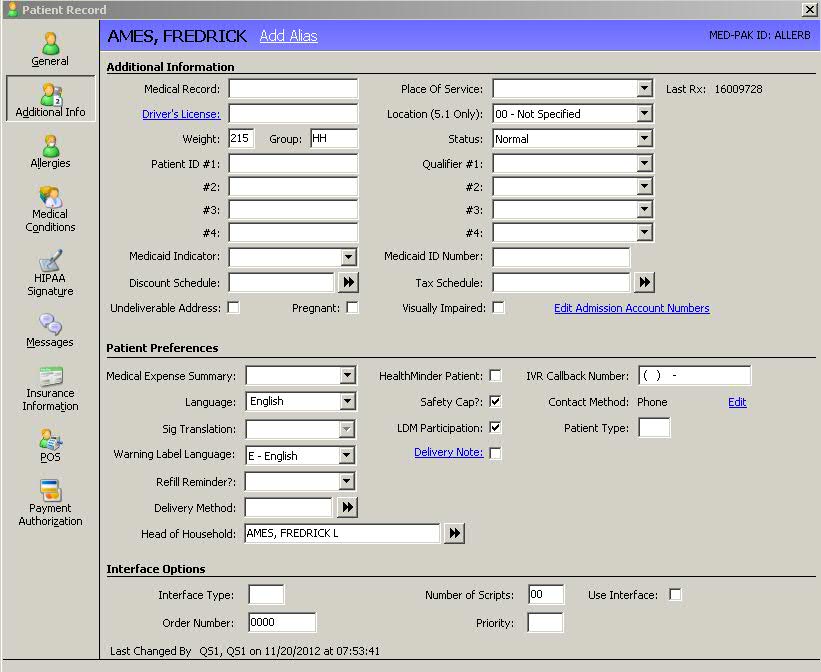Click the Medical Record input field
This screenshot has height=672, width=821.
pos(293,89)
